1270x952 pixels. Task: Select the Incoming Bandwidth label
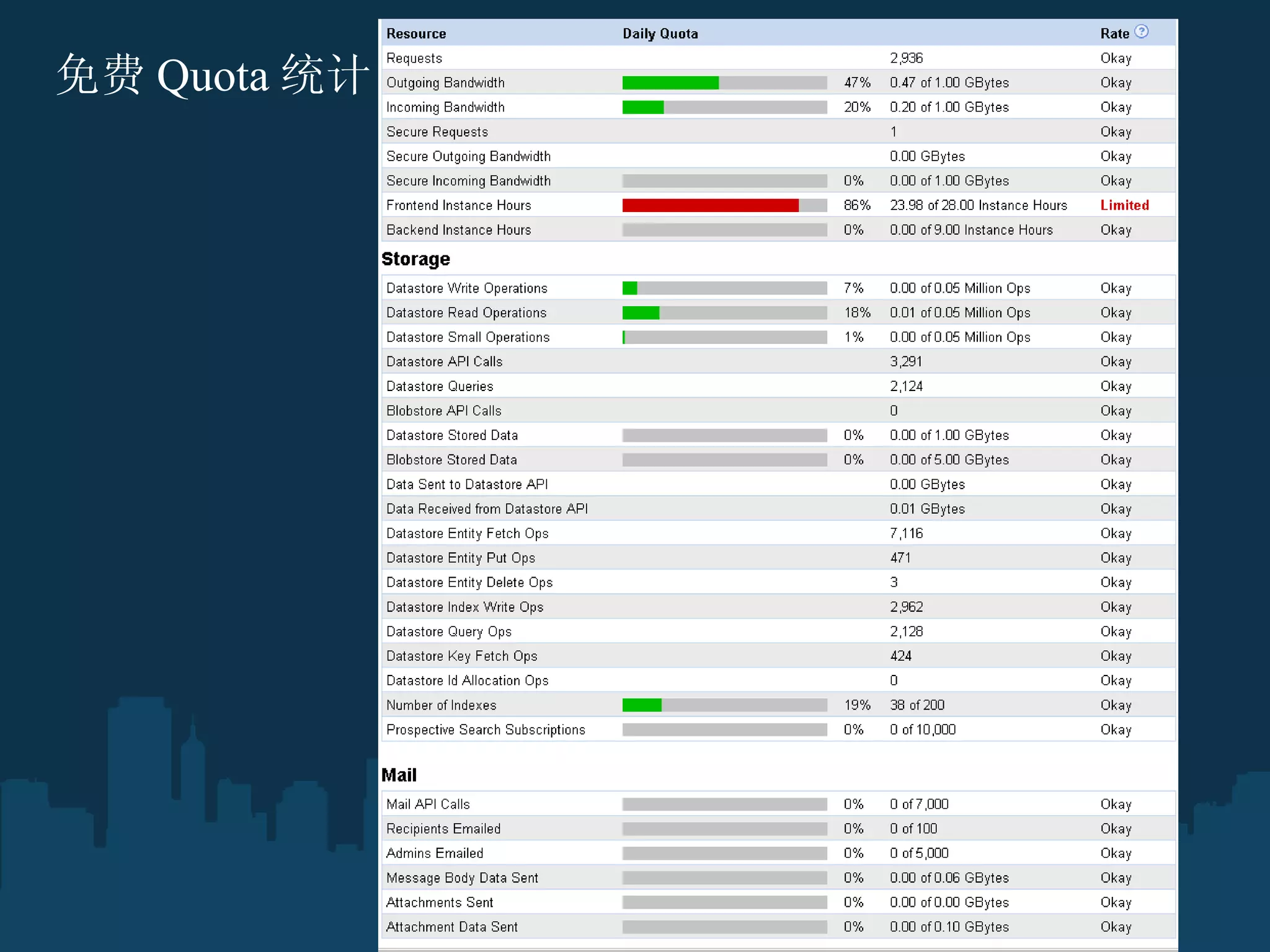445,107
